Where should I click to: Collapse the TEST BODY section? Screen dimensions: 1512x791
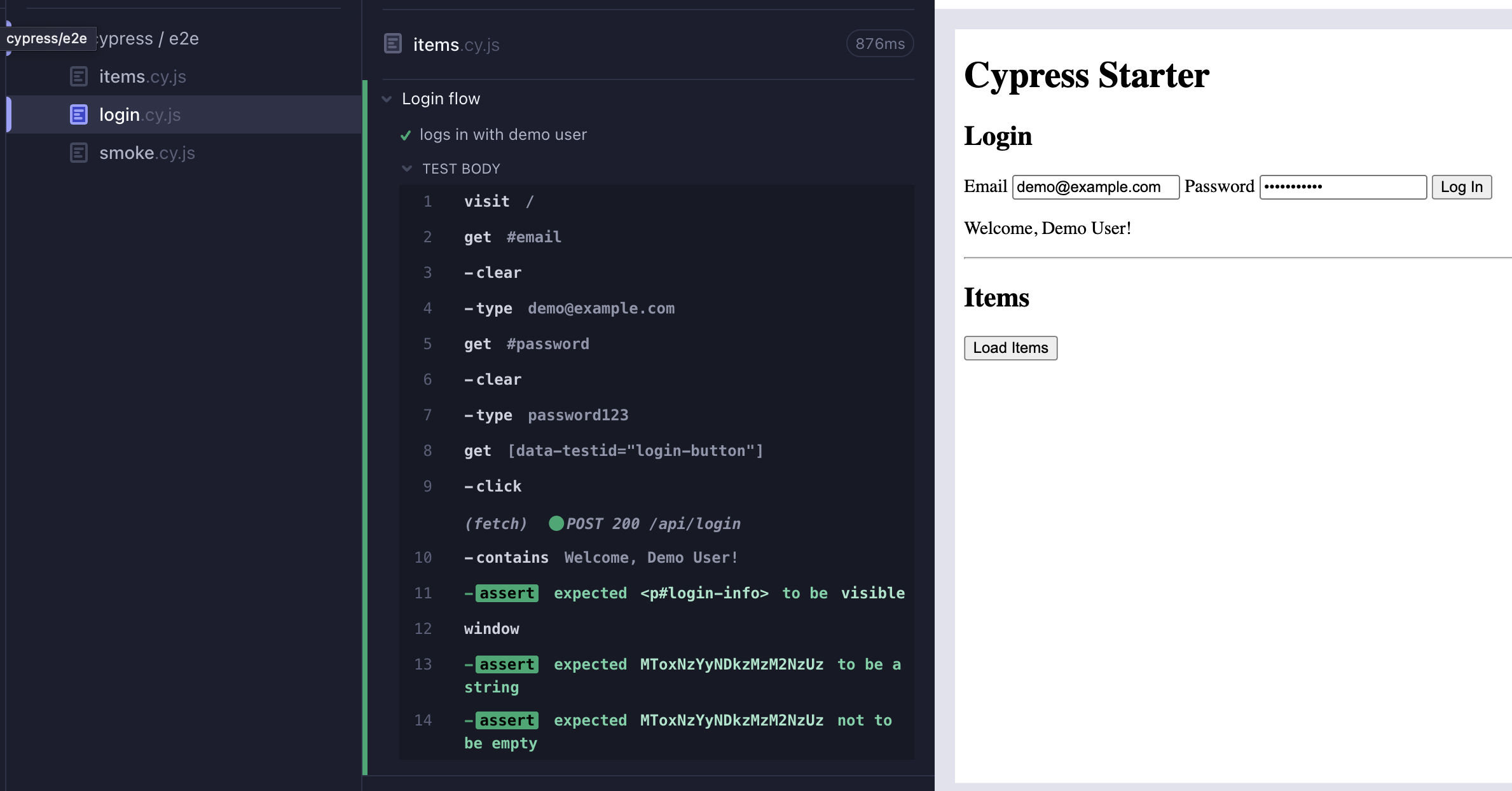click(x=407, y=169)
